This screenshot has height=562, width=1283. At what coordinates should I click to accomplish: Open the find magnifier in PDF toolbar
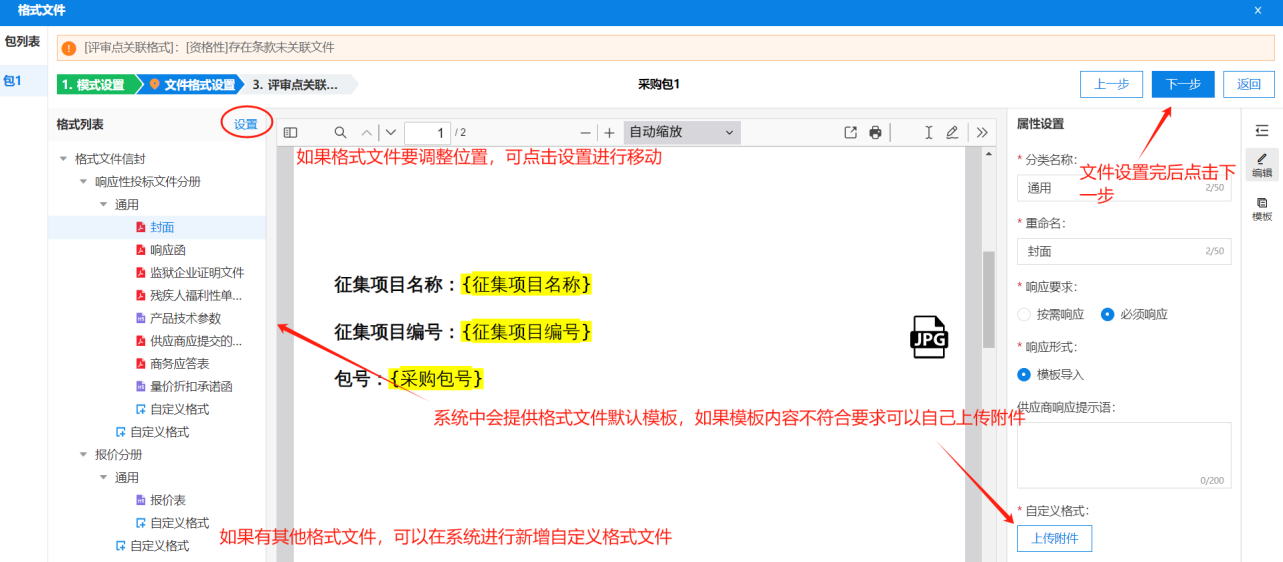(x=340, y=132)
